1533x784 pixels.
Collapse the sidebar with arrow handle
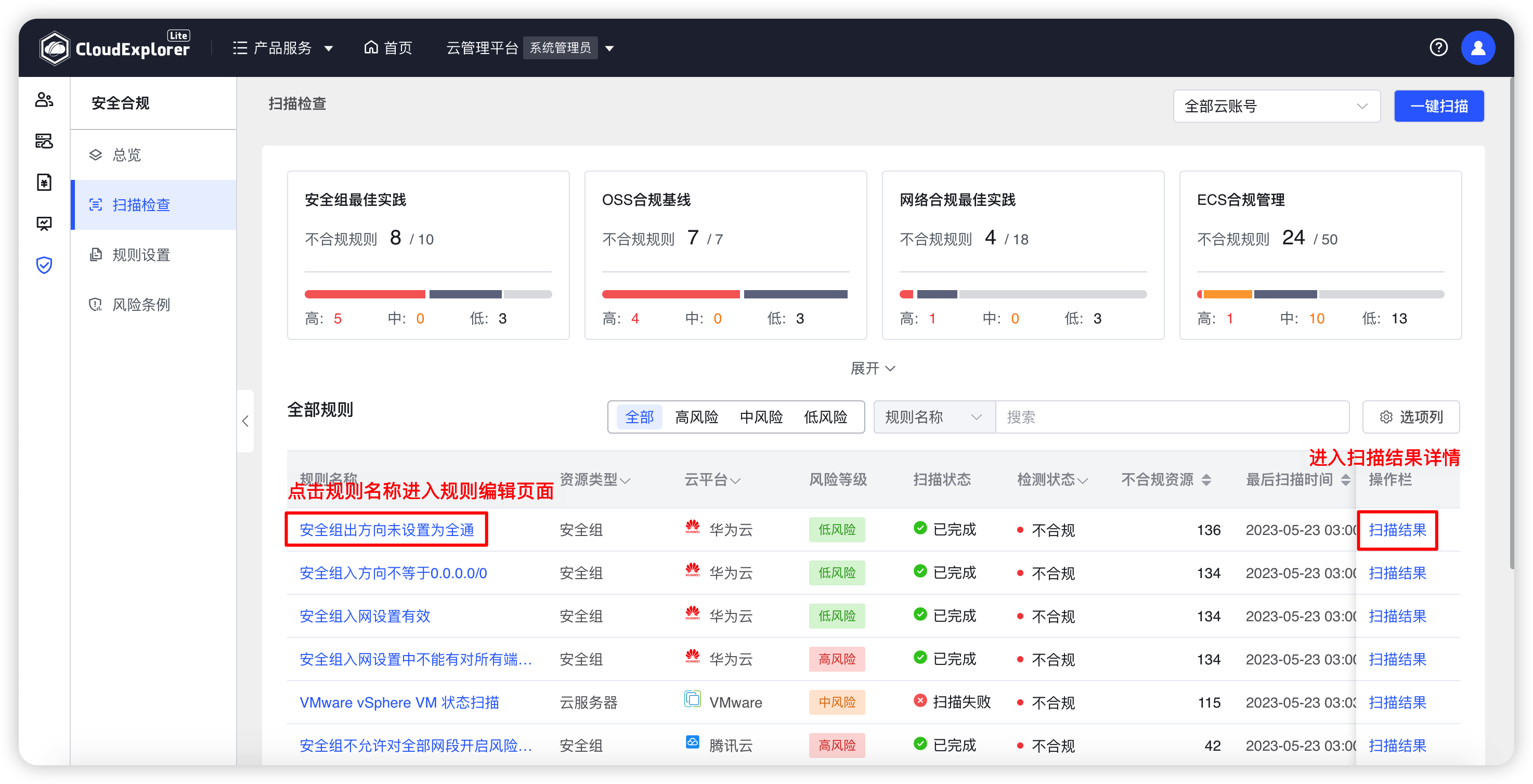pos(245,421)
